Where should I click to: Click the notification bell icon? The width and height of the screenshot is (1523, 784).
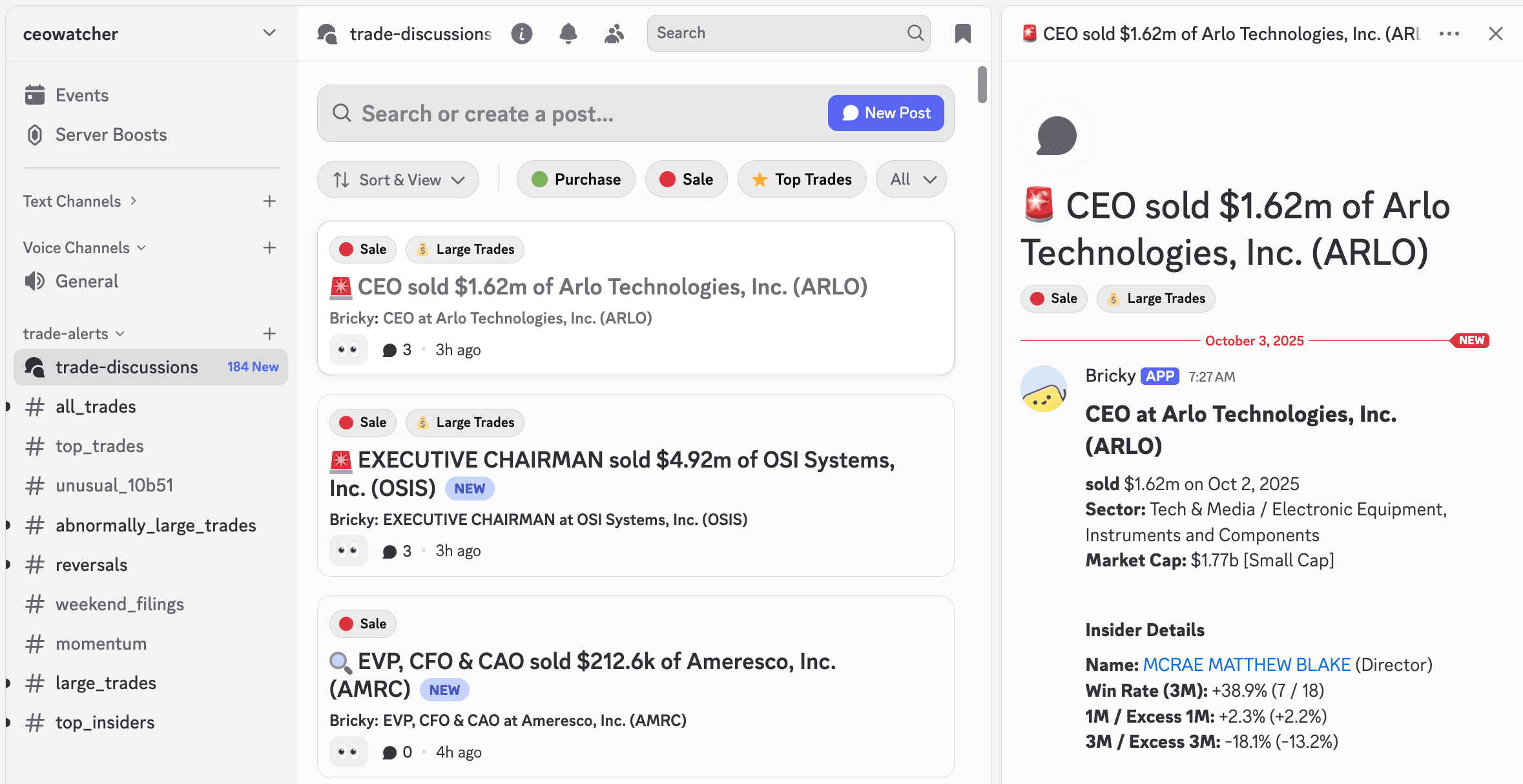click(x=568, y=34)
